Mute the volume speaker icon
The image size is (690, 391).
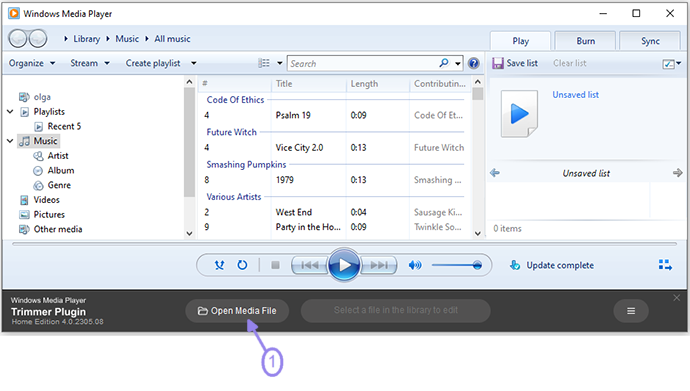415,265
